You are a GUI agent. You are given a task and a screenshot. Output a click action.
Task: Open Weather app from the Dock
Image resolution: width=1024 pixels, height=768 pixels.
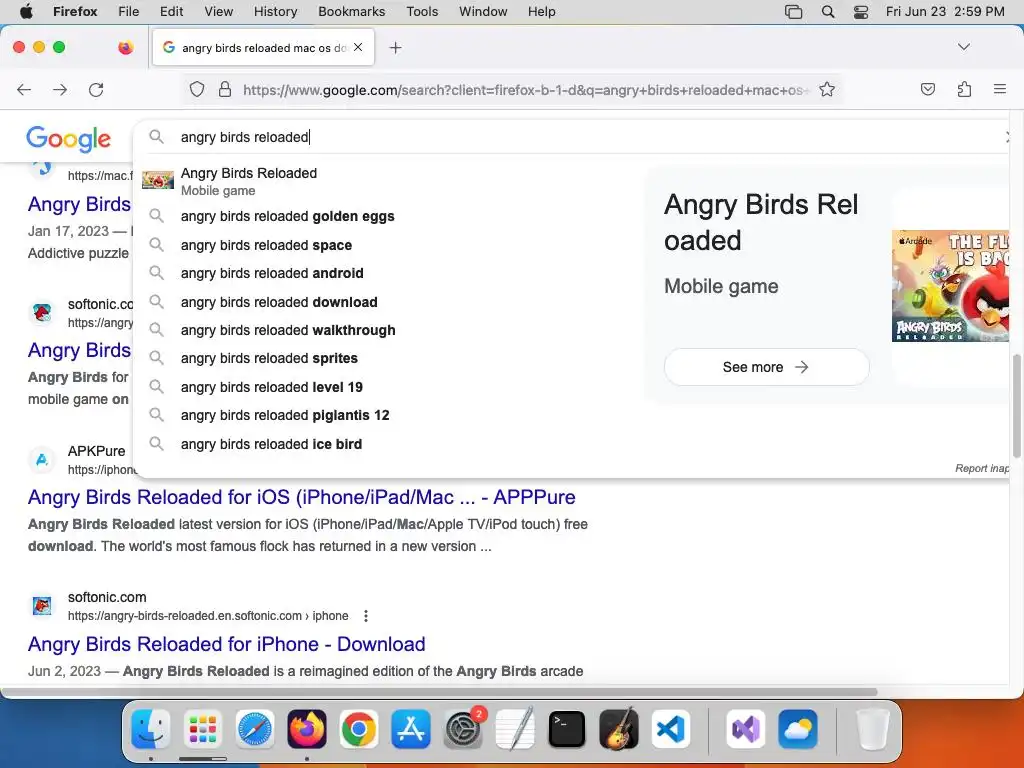coord(797,729)
